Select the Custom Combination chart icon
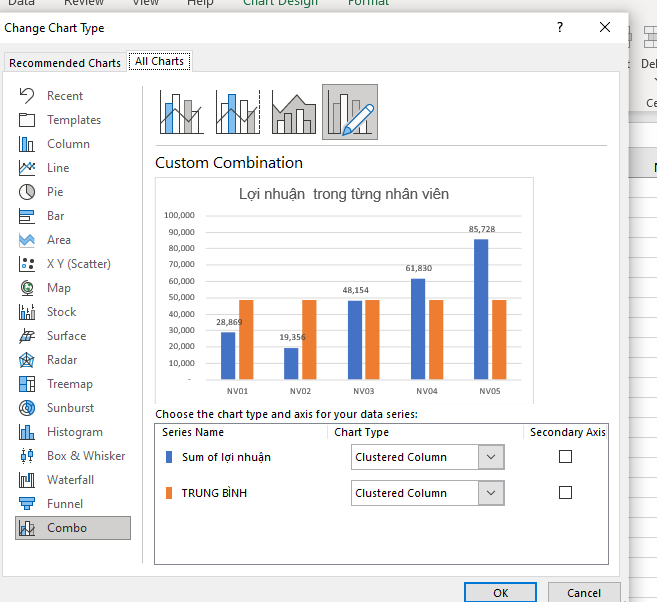 point(350,112)
